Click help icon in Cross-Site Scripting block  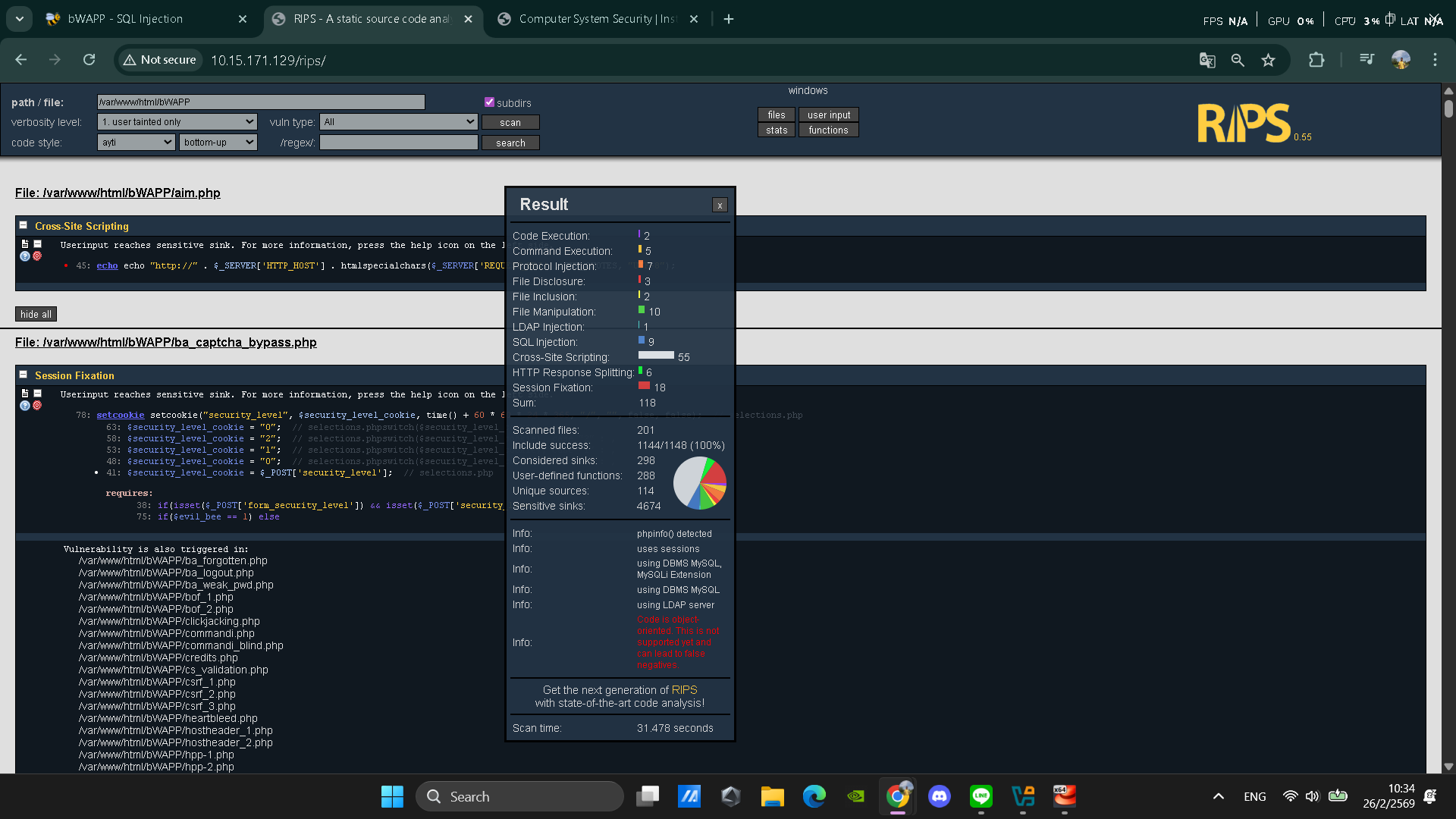coord(25,256)
